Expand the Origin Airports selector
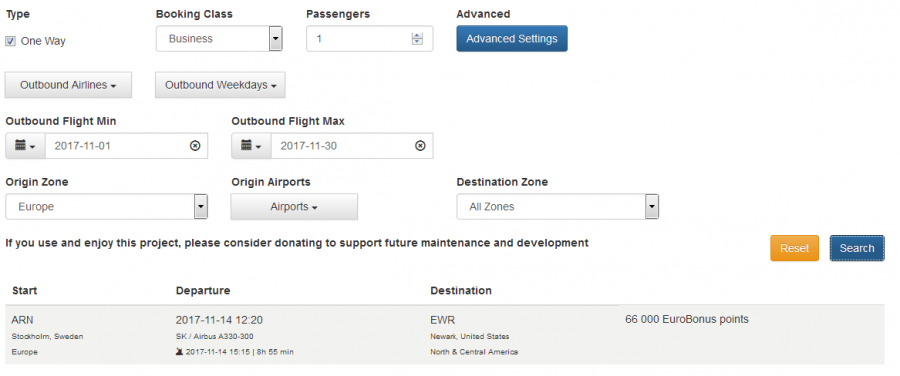The width and height of the screenshot is (900, 376). pos(294,207)
